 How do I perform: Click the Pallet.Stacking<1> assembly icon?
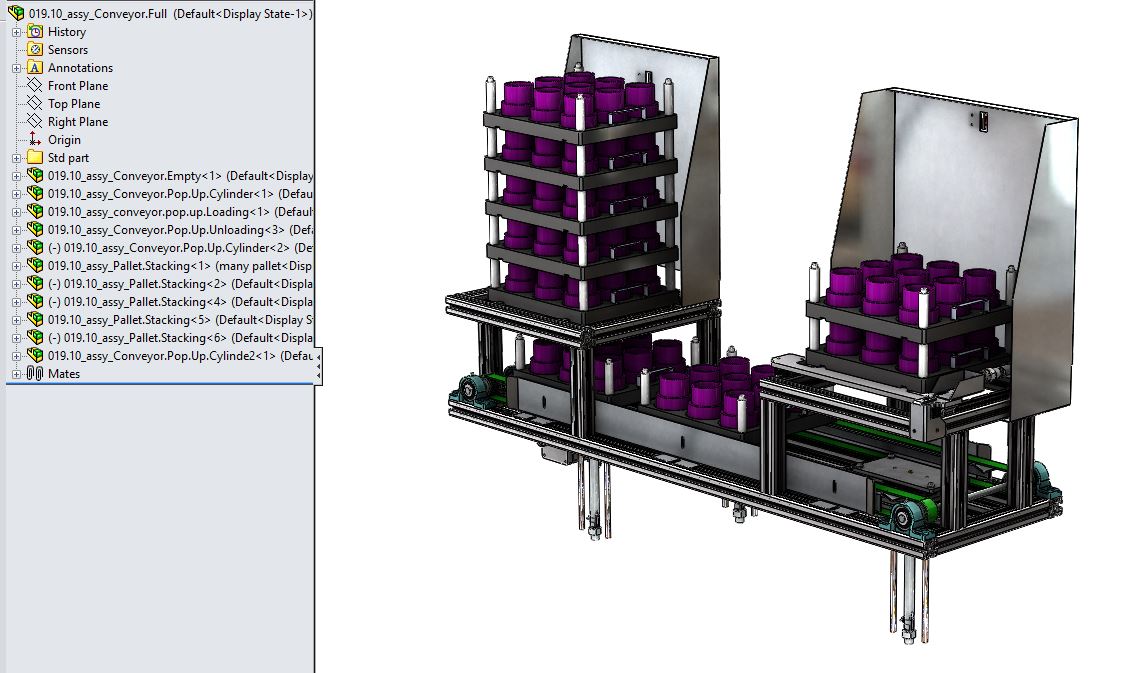coord(35,265)
